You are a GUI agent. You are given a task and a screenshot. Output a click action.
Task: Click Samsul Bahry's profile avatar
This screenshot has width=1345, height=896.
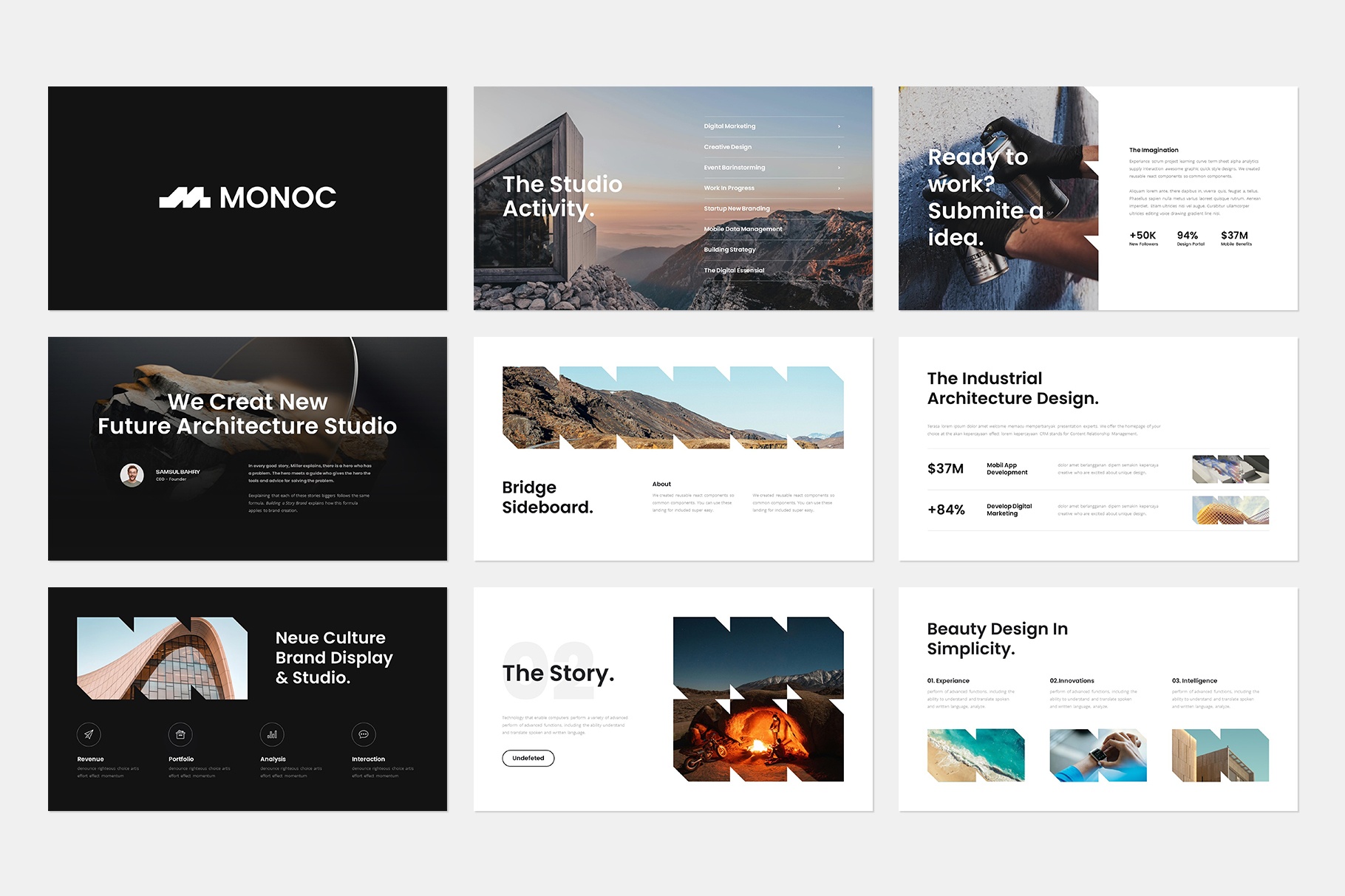pos(131,476)
